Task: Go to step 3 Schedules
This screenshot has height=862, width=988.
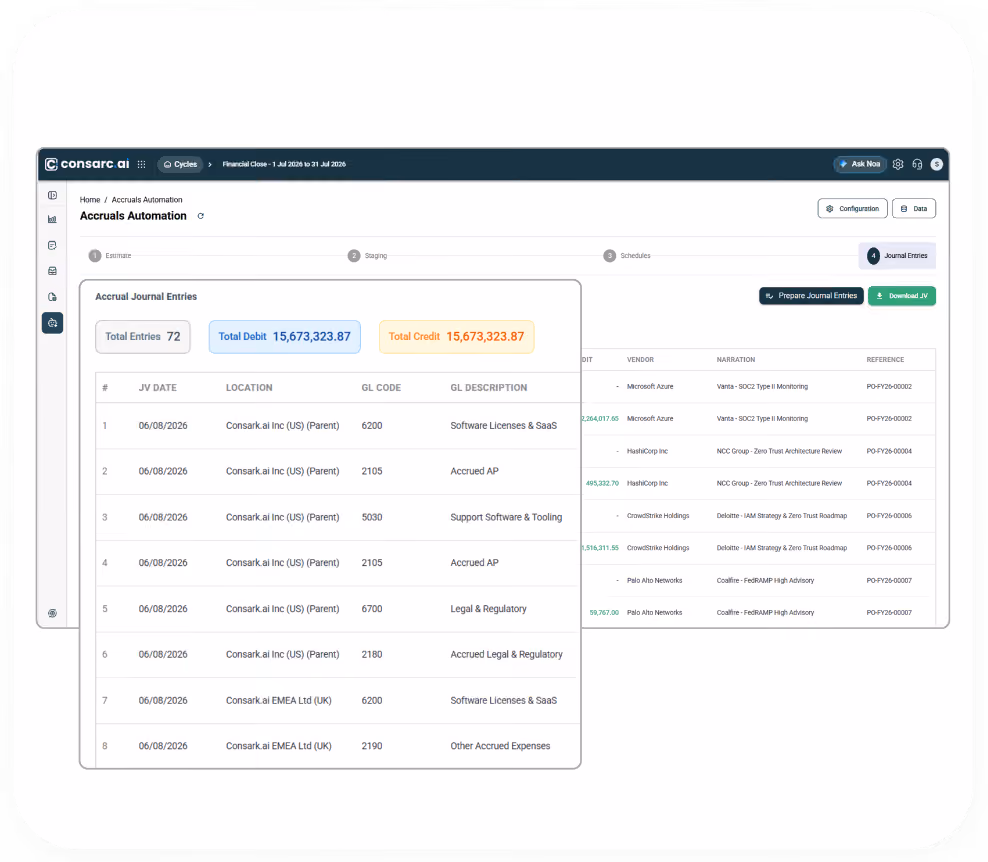Action: pyautogui.click(x=627, y=256)
